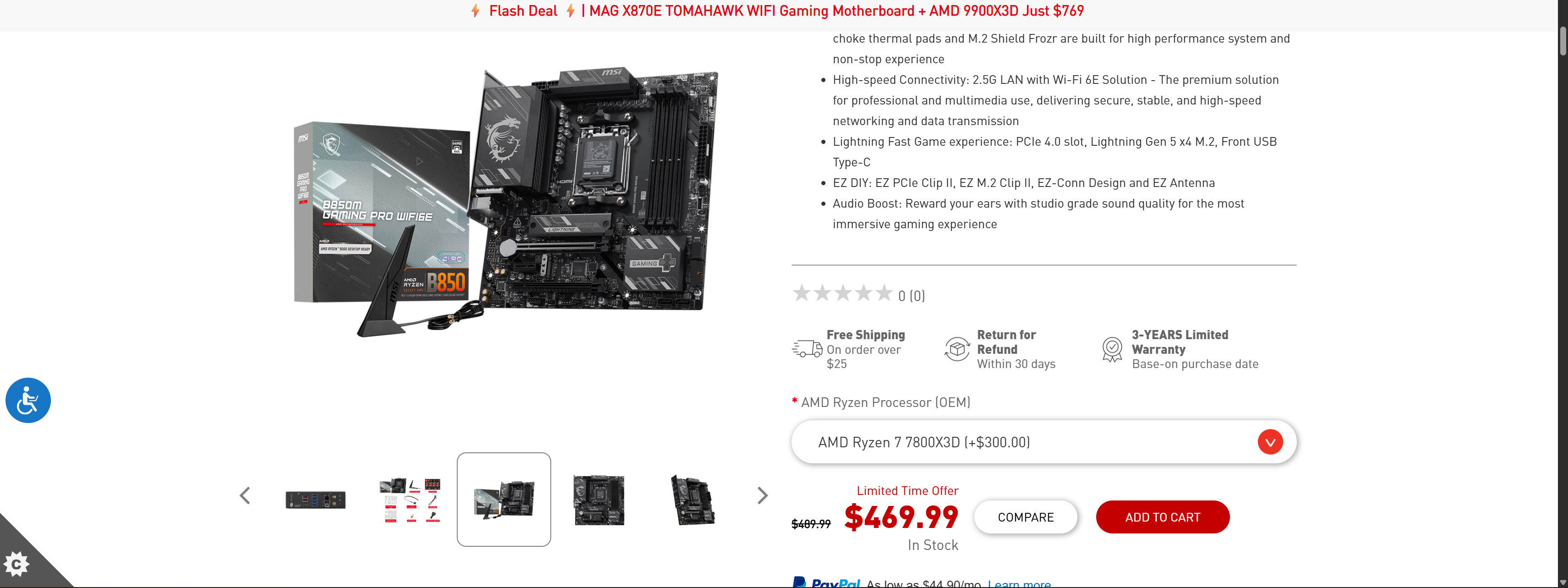Click the warranty ribbon badge icon
This screenshot has height=588, width=1568.
coord(1112,349)
